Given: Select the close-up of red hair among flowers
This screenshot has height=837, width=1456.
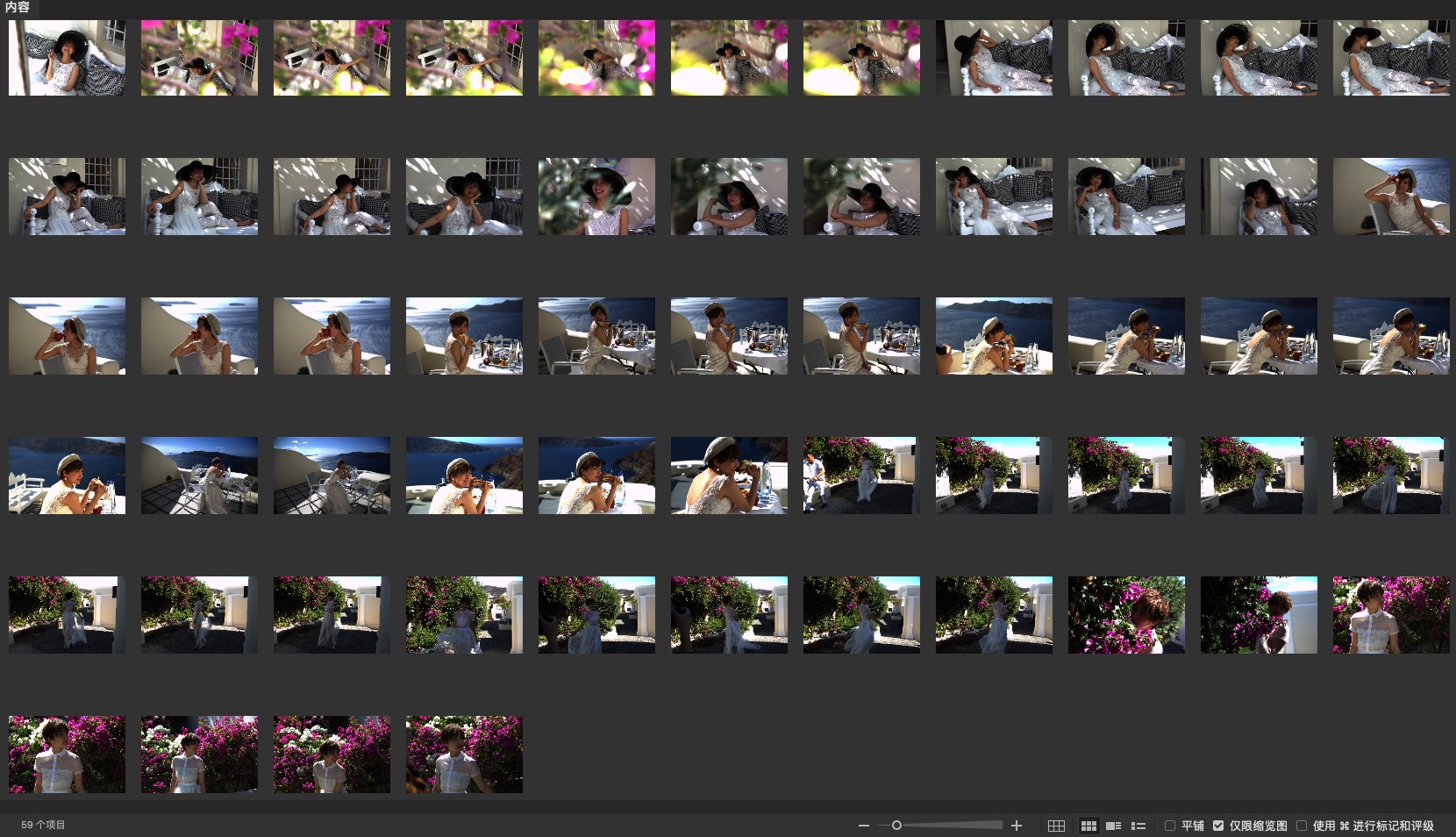Looking at the screenshot, I should pyautogui.click(x=1126, y=615).
